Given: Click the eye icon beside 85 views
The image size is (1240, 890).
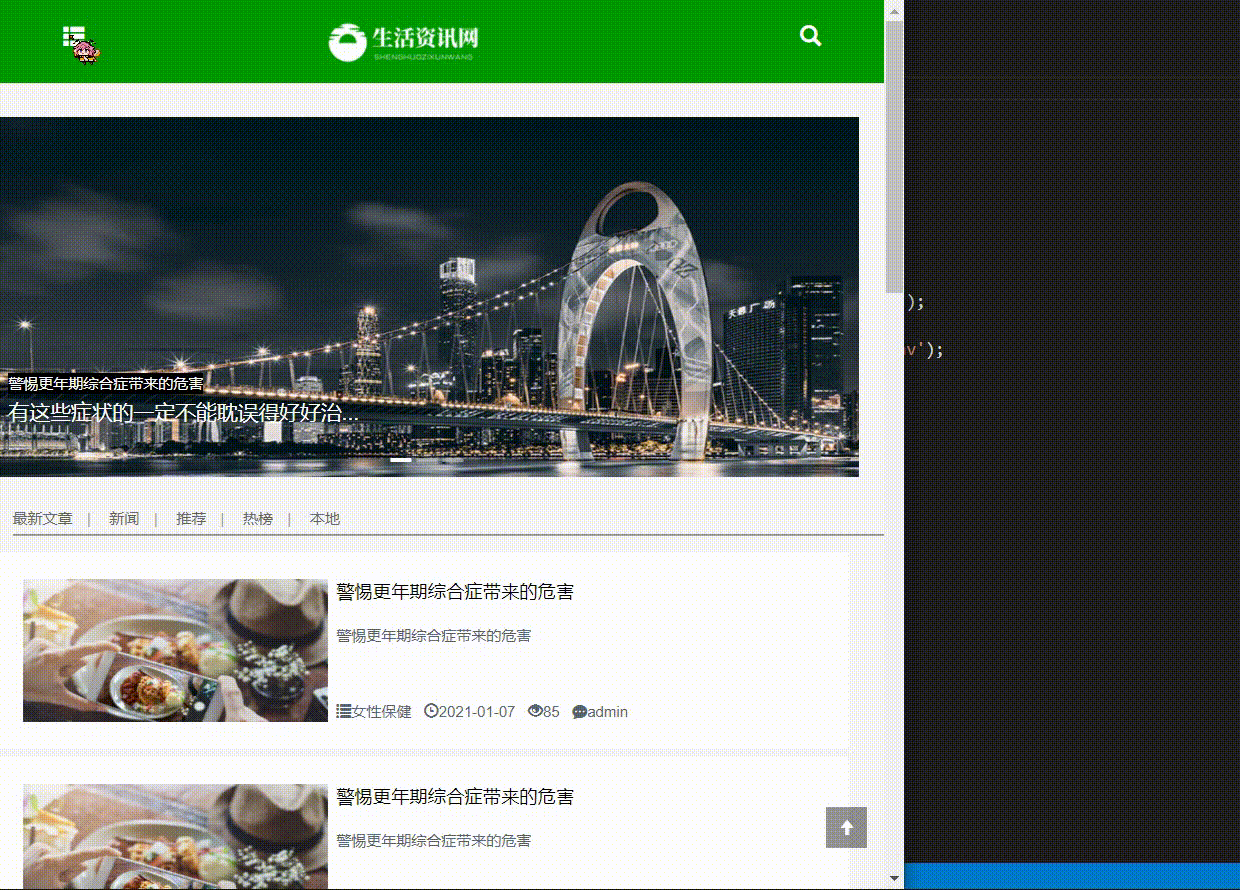Looking at the screenshot, I should tap(535, 711).
